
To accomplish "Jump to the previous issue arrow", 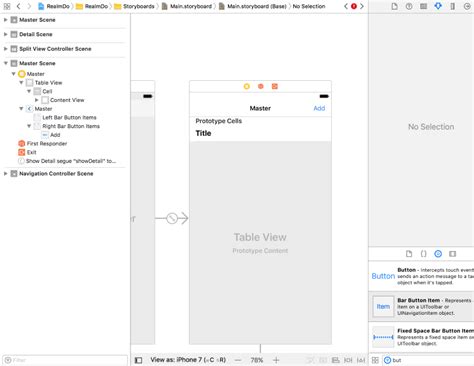I will (x=346, y=6).
